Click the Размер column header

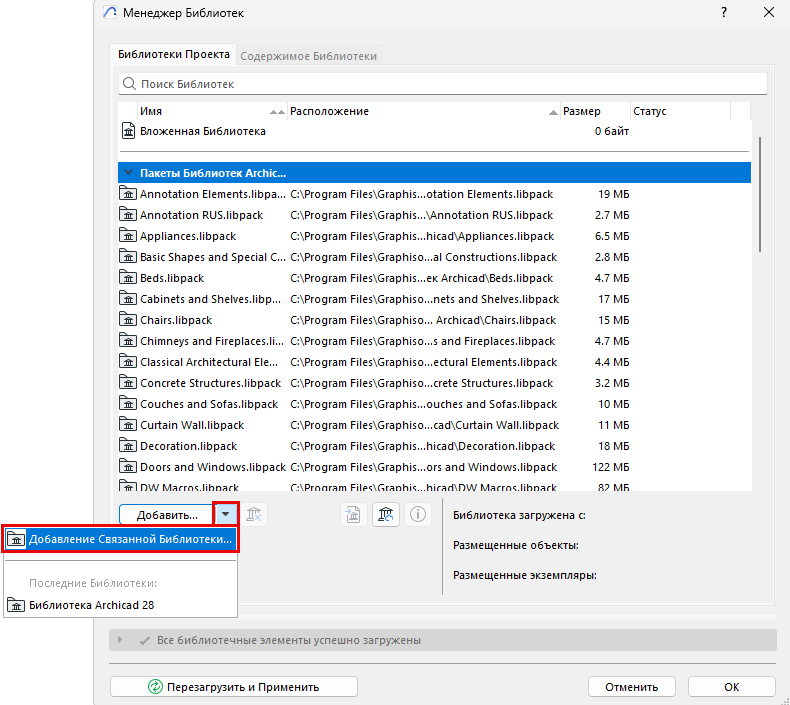click(x=595, y=111)
